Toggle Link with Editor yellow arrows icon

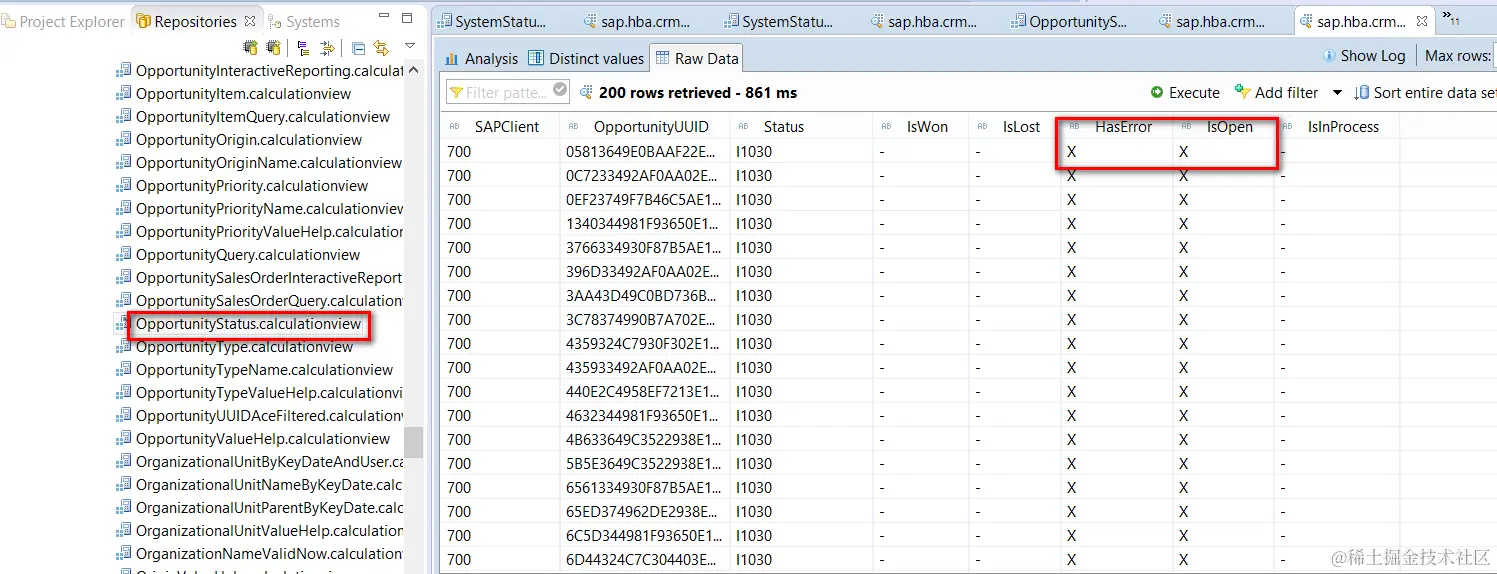click(381, 47)
